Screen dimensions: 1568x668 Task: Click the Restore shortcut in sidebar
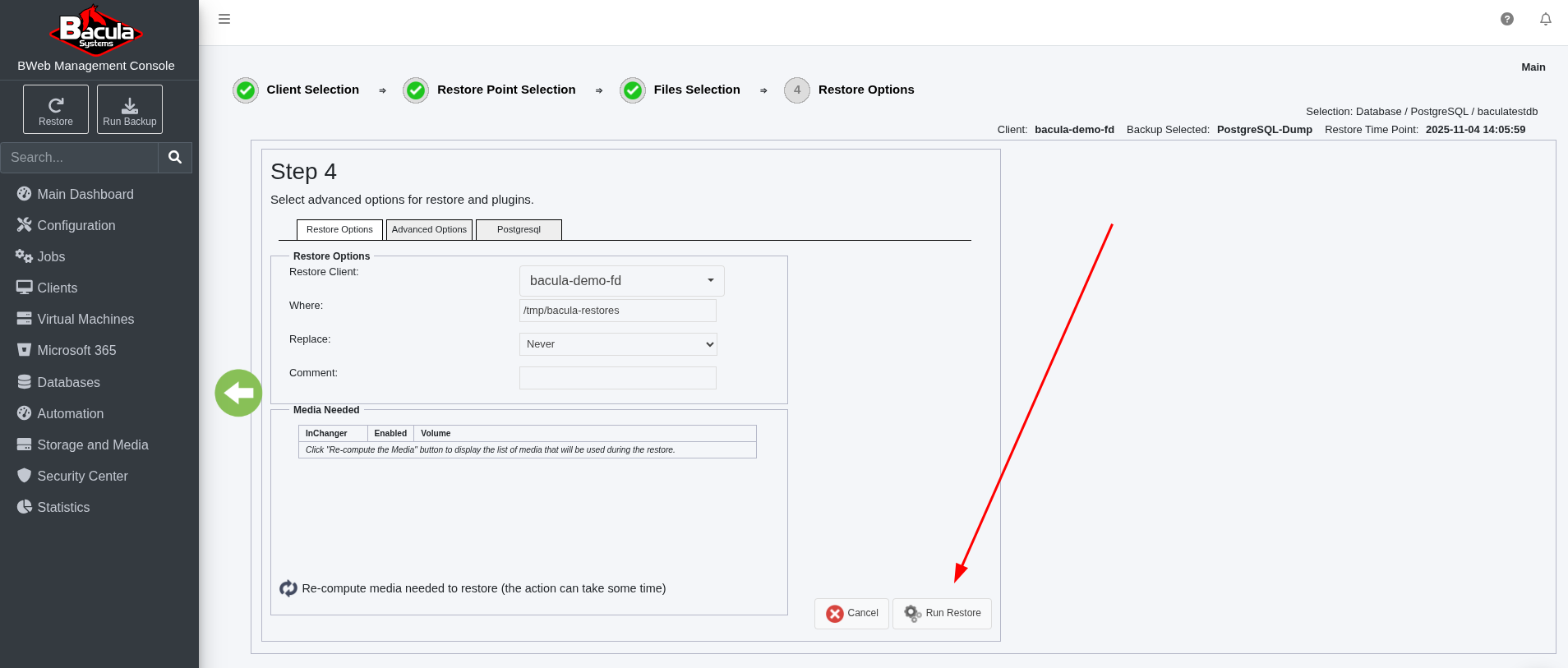pyautogui.click(x=56, y=109)
